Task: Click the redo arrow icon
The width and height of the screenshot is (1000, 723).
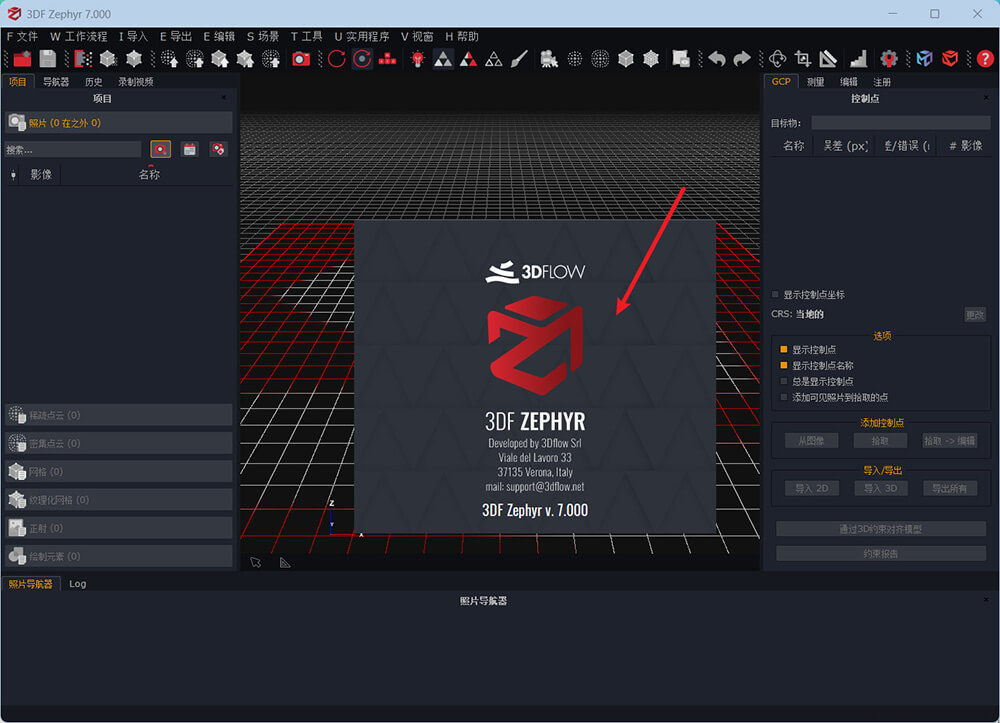Action: point(742,59)
